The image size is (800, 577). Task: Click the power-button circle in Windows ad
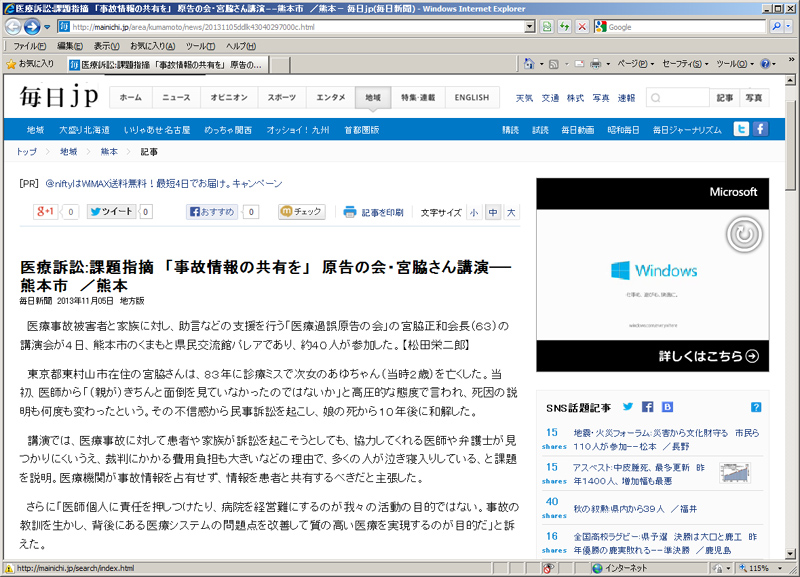pos(744,234)
